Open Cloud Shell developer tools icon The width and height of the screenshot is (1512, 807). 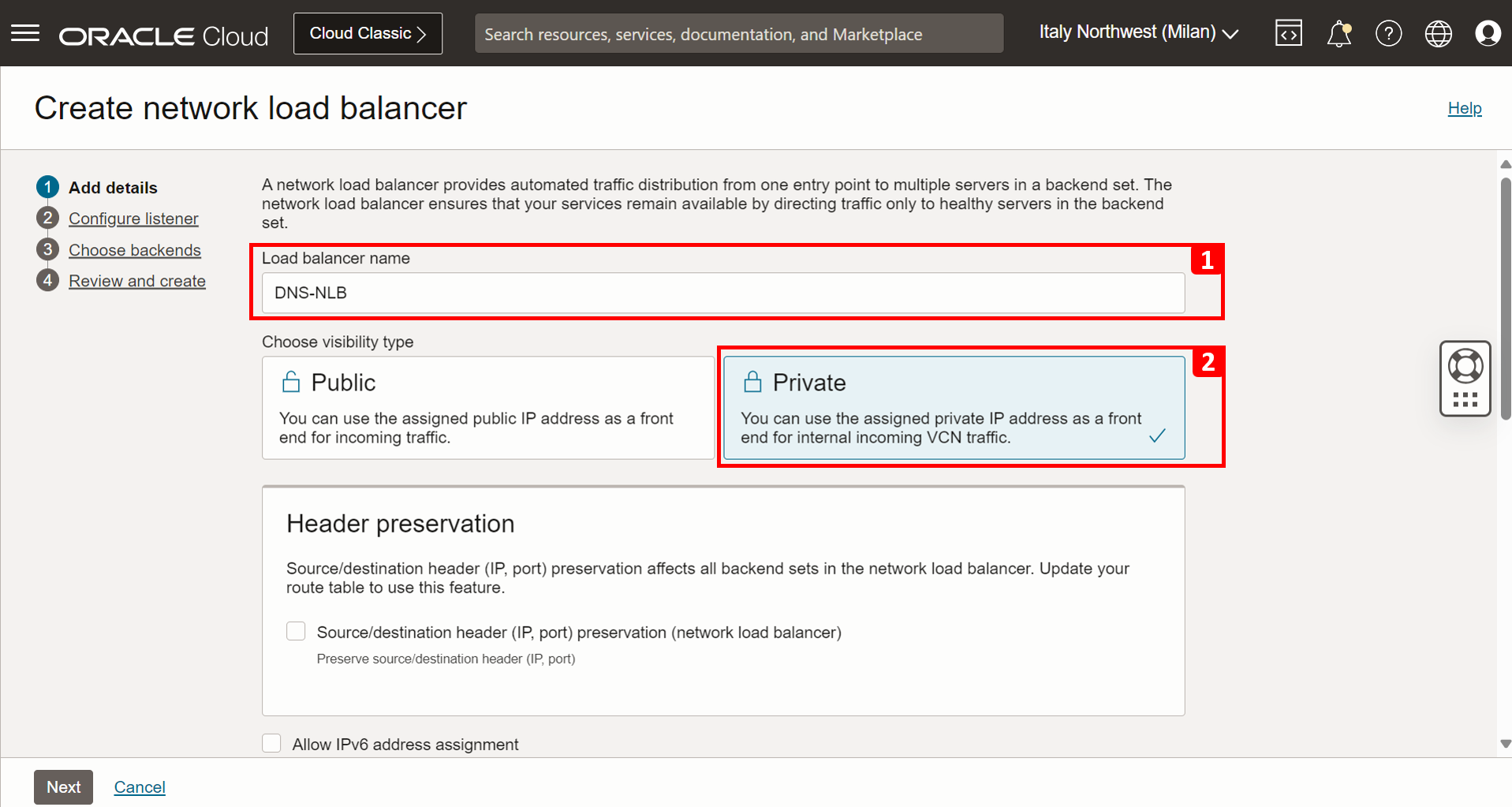[1288, 33]
